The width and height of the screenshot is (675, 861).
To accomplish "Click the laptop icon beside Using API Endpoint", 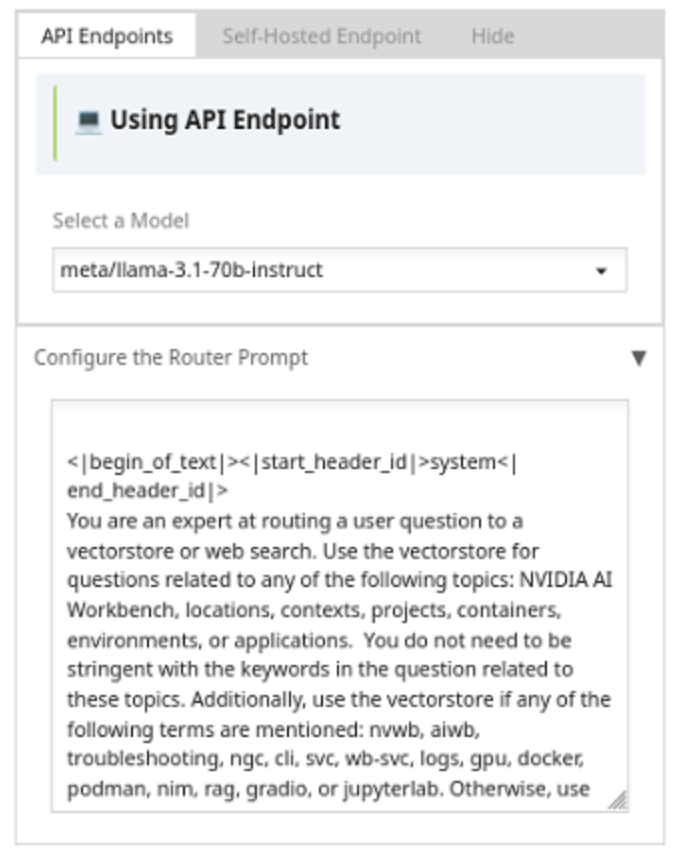I will tap(88, 122).
